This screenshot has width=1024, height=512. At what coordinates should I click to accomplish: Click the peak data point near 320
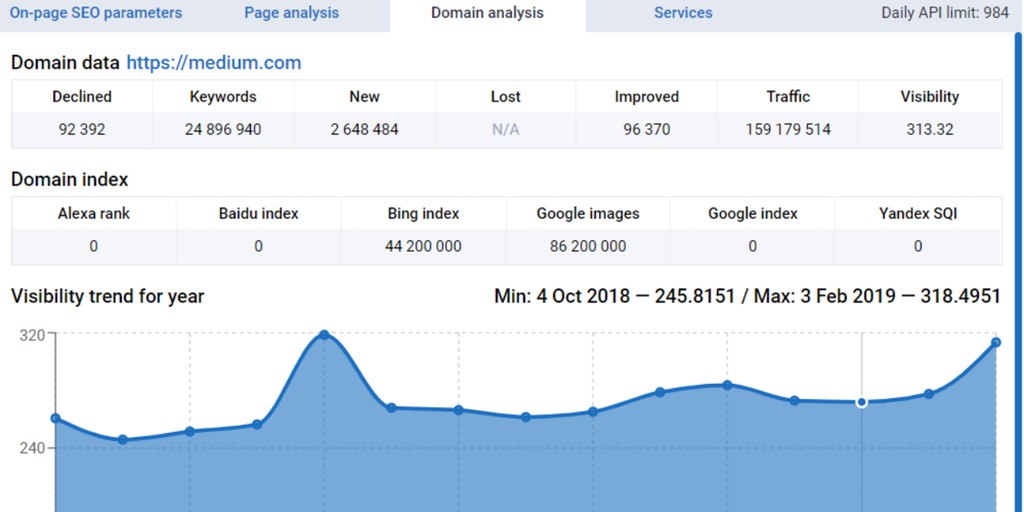(323, 335)
